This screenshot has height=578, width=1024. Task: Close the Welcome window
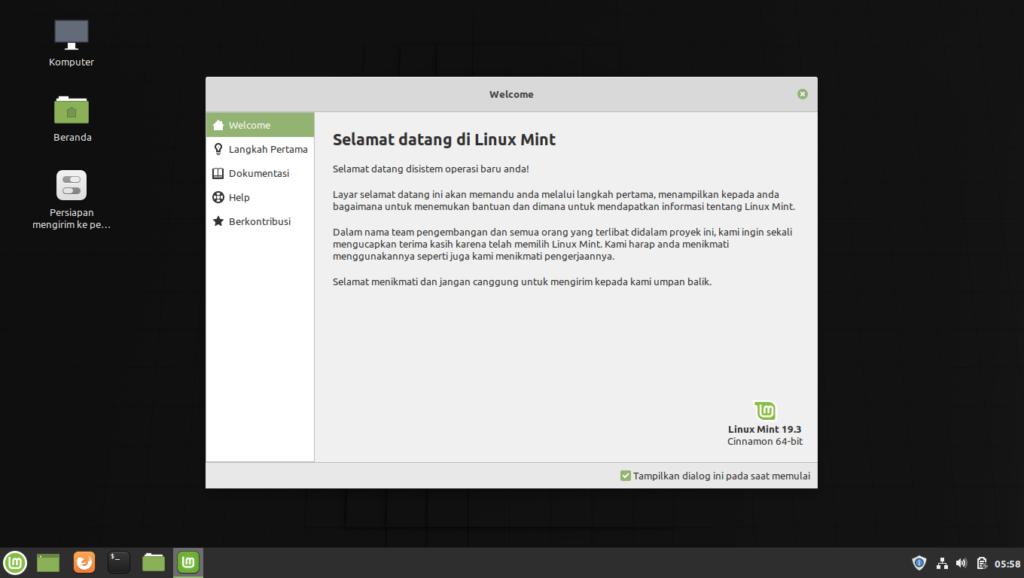(802, 94)
